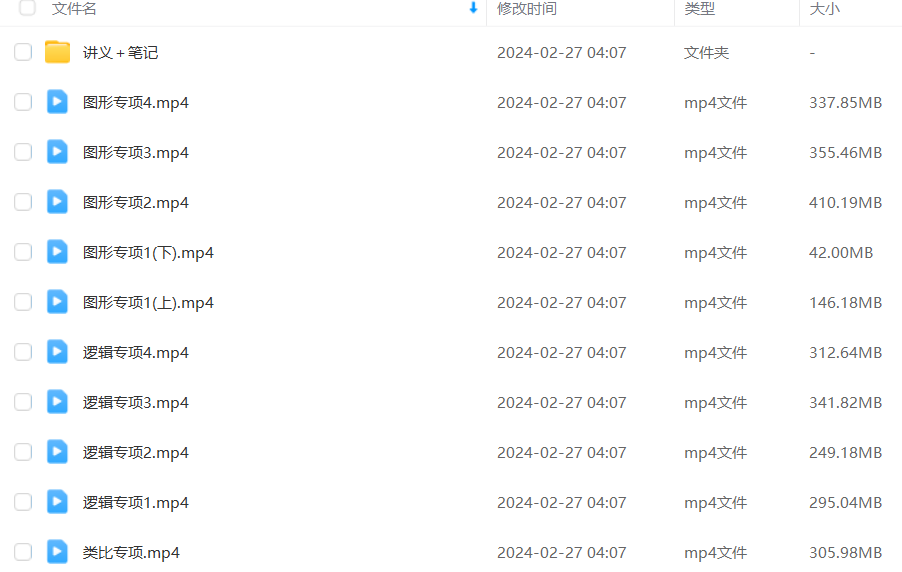Click the video icon for 逻辑专项1.mp4
The height and width of the screenshot is (572, 902).
[x=57, y=502]
